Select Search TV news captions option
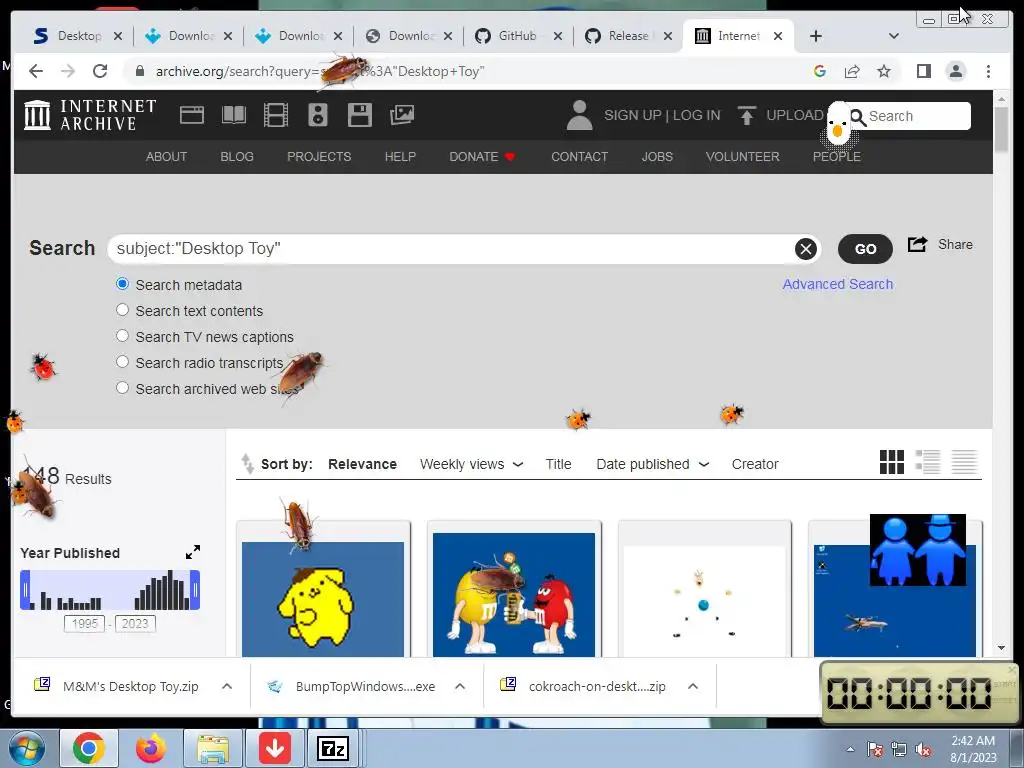This screenshot has width=1024, height=768. (122, 336)
